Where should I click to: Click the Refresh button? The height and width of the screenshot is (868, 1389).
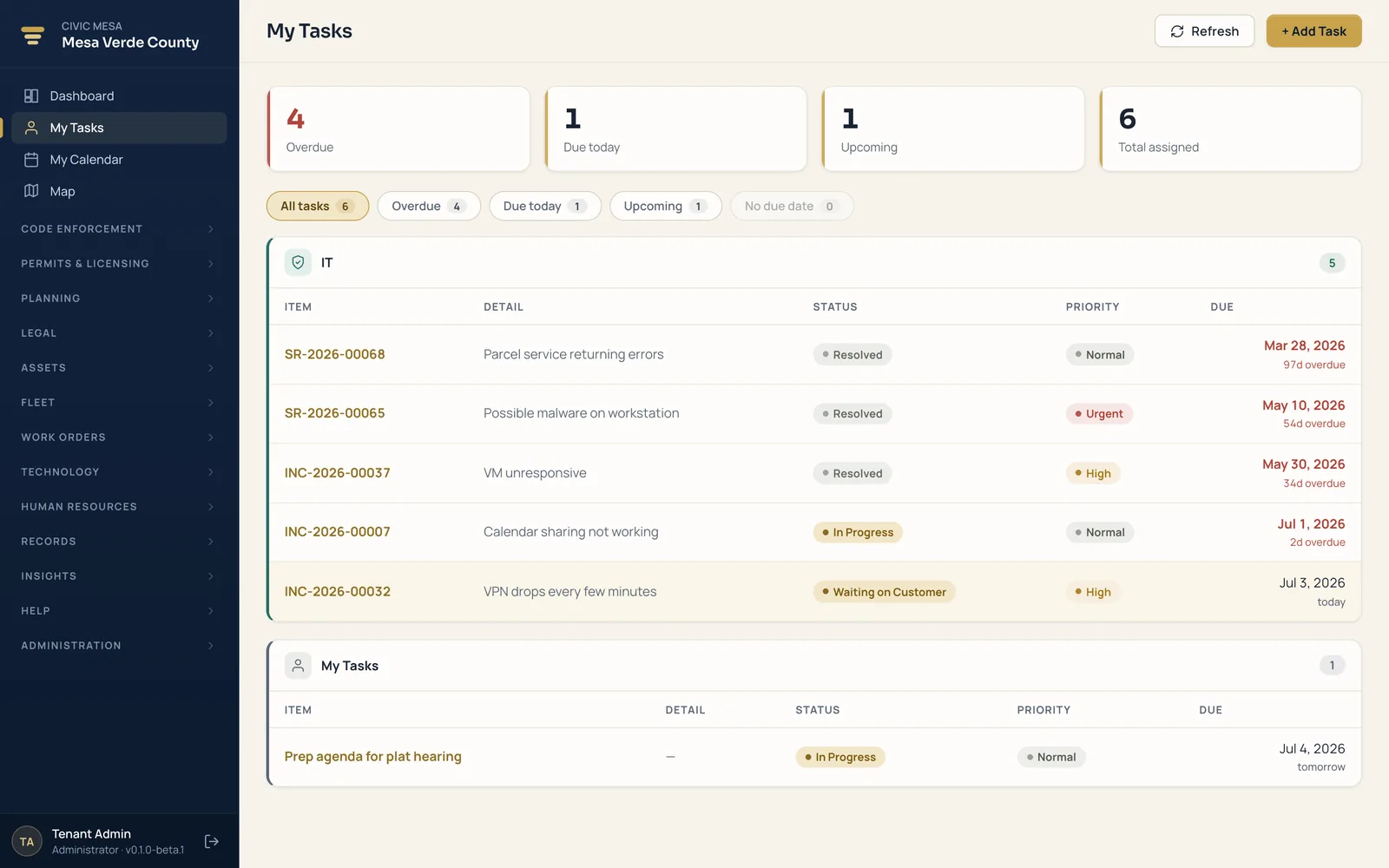coord(1204,31)
